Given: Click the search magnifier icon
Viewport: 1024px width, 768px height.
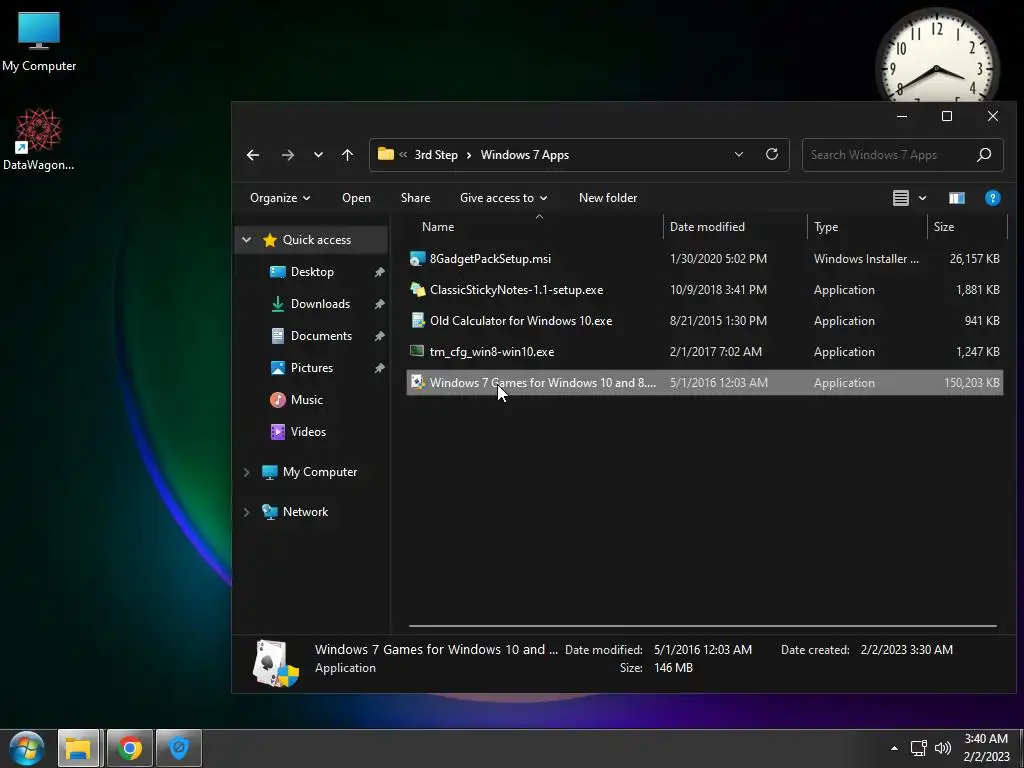Looking at the screenshot, I should tap(984, 155).
